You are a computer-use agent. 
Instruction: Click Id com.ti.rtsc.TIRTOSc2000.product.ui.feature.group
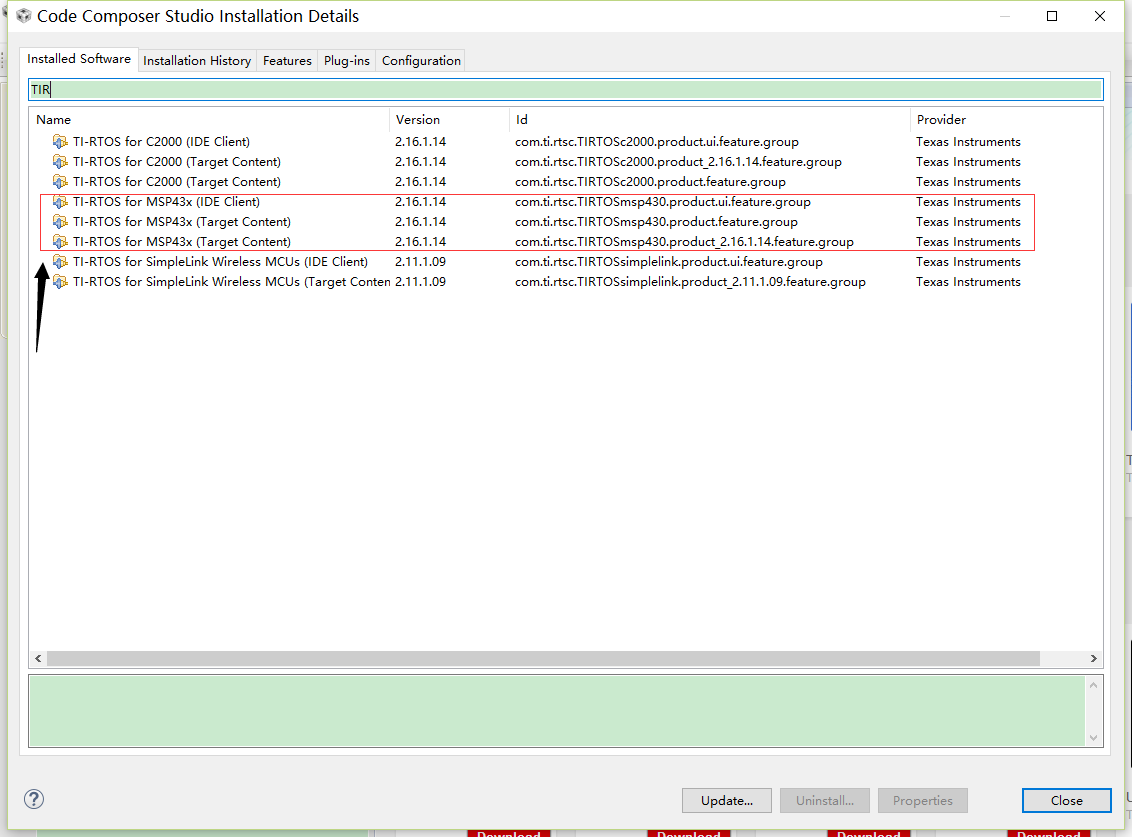(656, 142)
